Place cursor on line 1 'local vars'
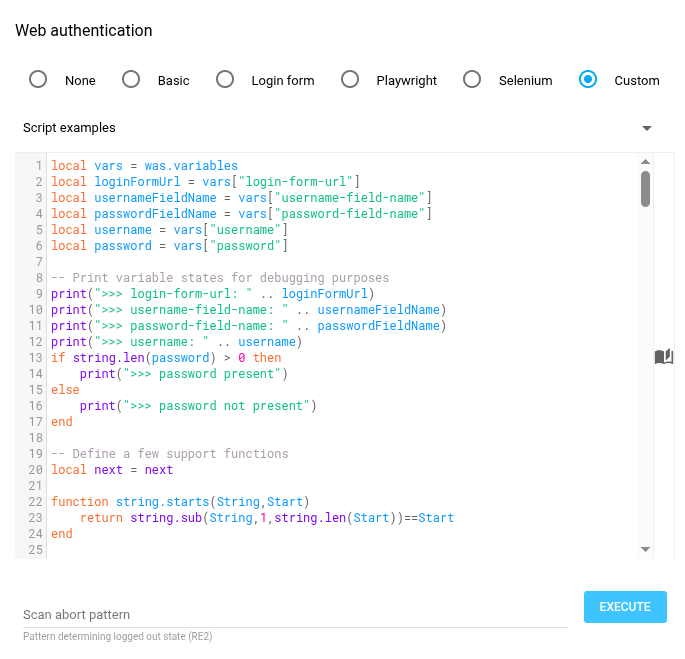This screenshot has width=685, height=659. pos(145,166)
